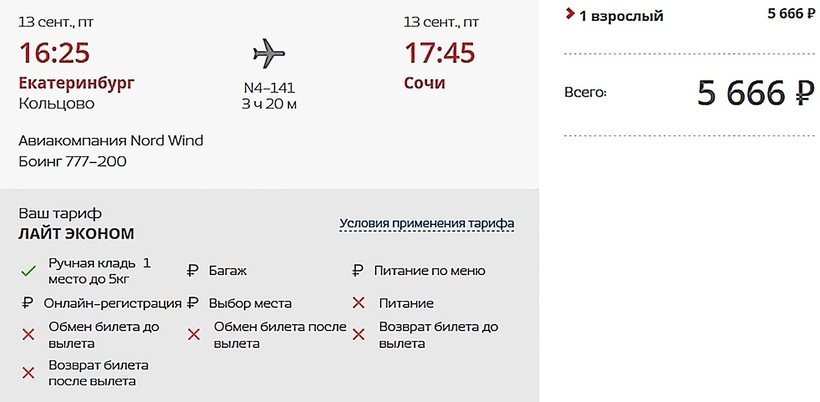Screen dimensions: 820x402
Task: Click the red cross beside Возврат билета до вылета
Action: click(x=357, y=335)
